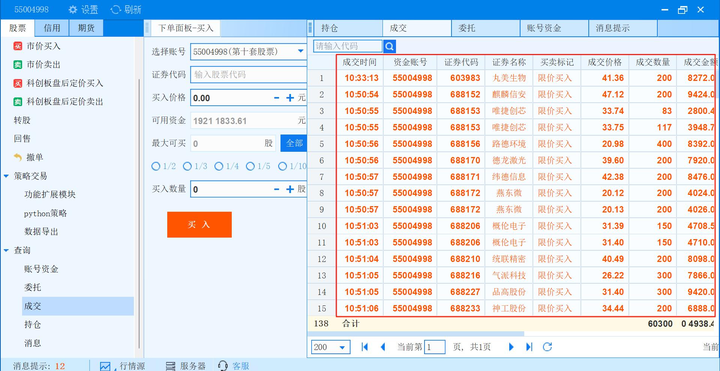This screenshot has width=720, height=371.
Task: Jump to last page of results
Action: (529, 347)
